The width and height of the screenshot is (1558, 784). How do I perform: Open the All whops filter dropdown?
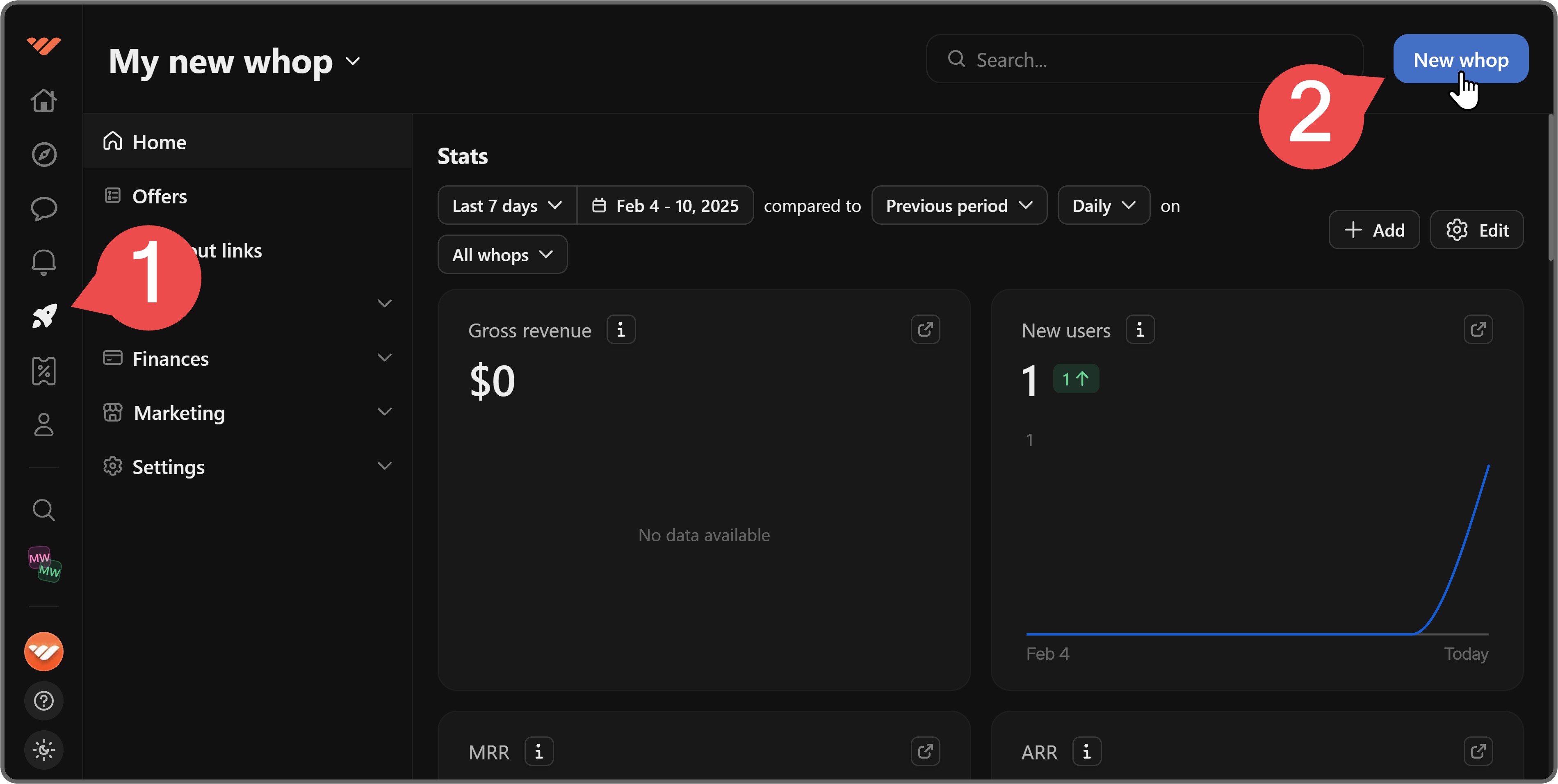tap(502, 255)
